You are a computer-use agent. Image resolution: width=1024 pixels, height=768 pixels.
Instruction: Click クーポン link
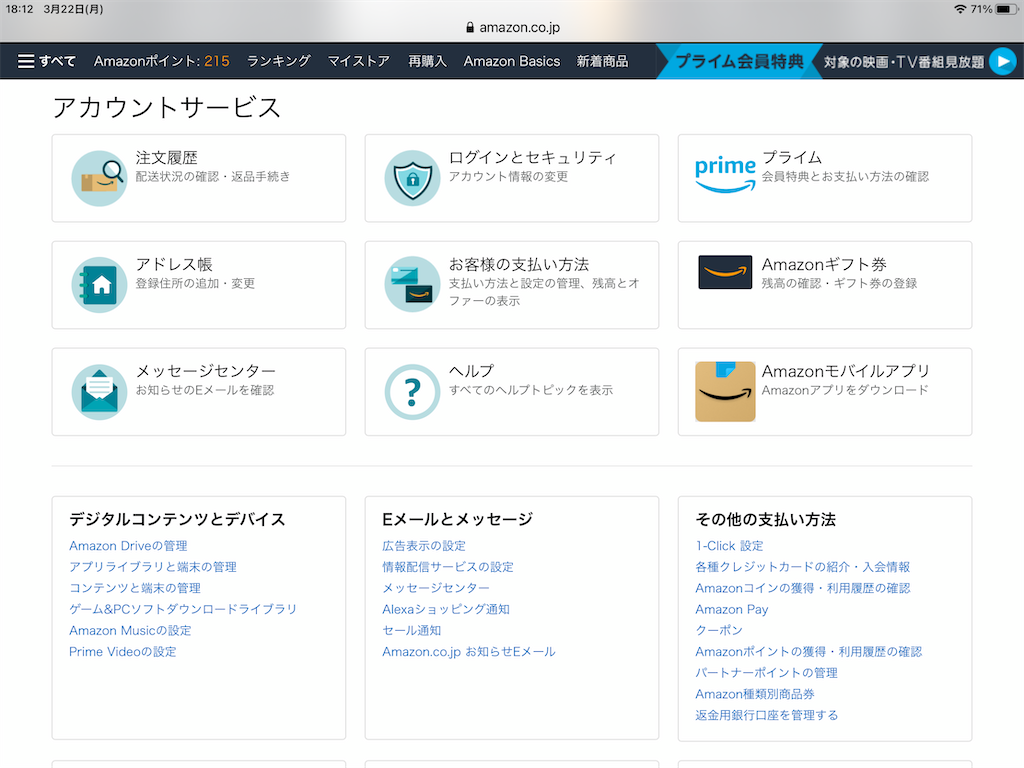(719, 630)
